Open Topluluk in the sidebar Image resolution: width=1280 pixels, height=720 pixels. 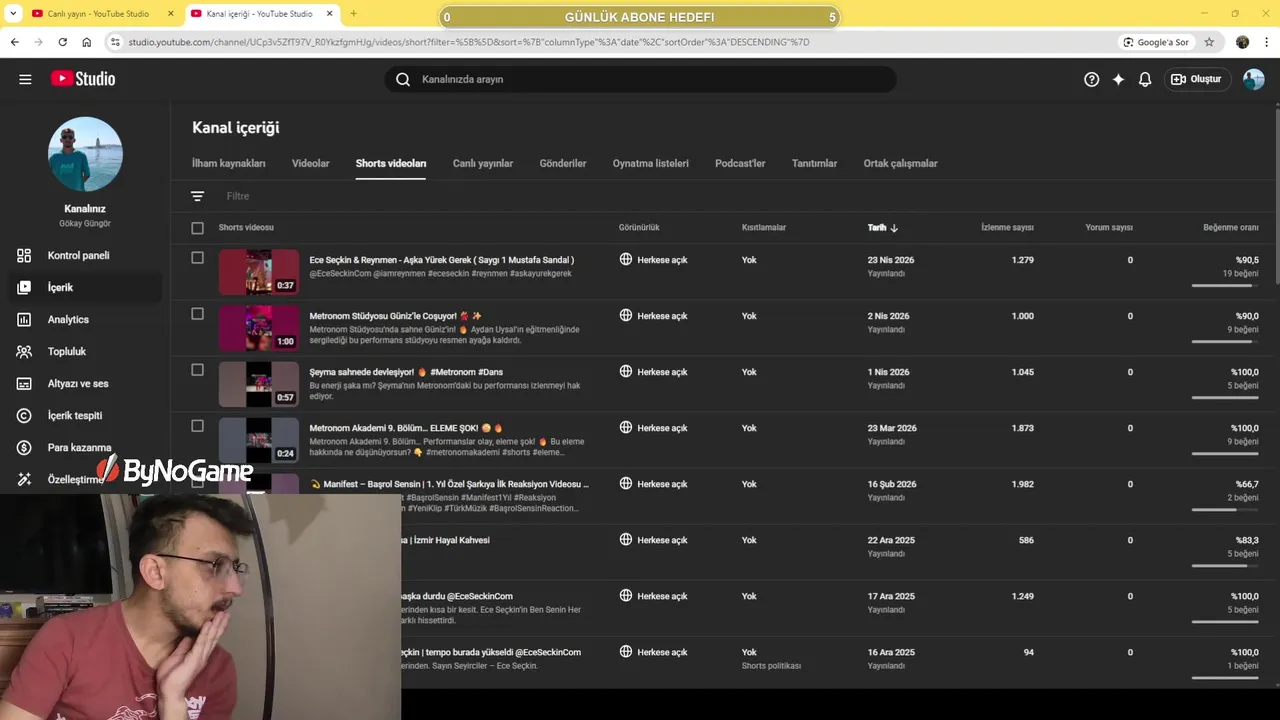click(85, 351)
